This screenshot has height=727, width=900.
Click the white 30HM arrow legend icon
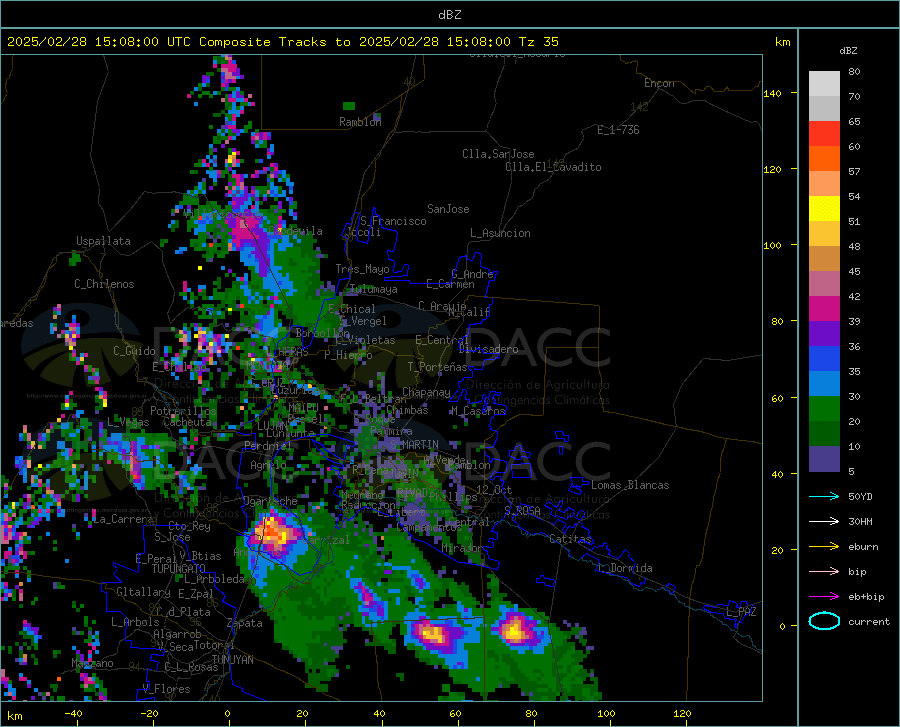[824, 521]
